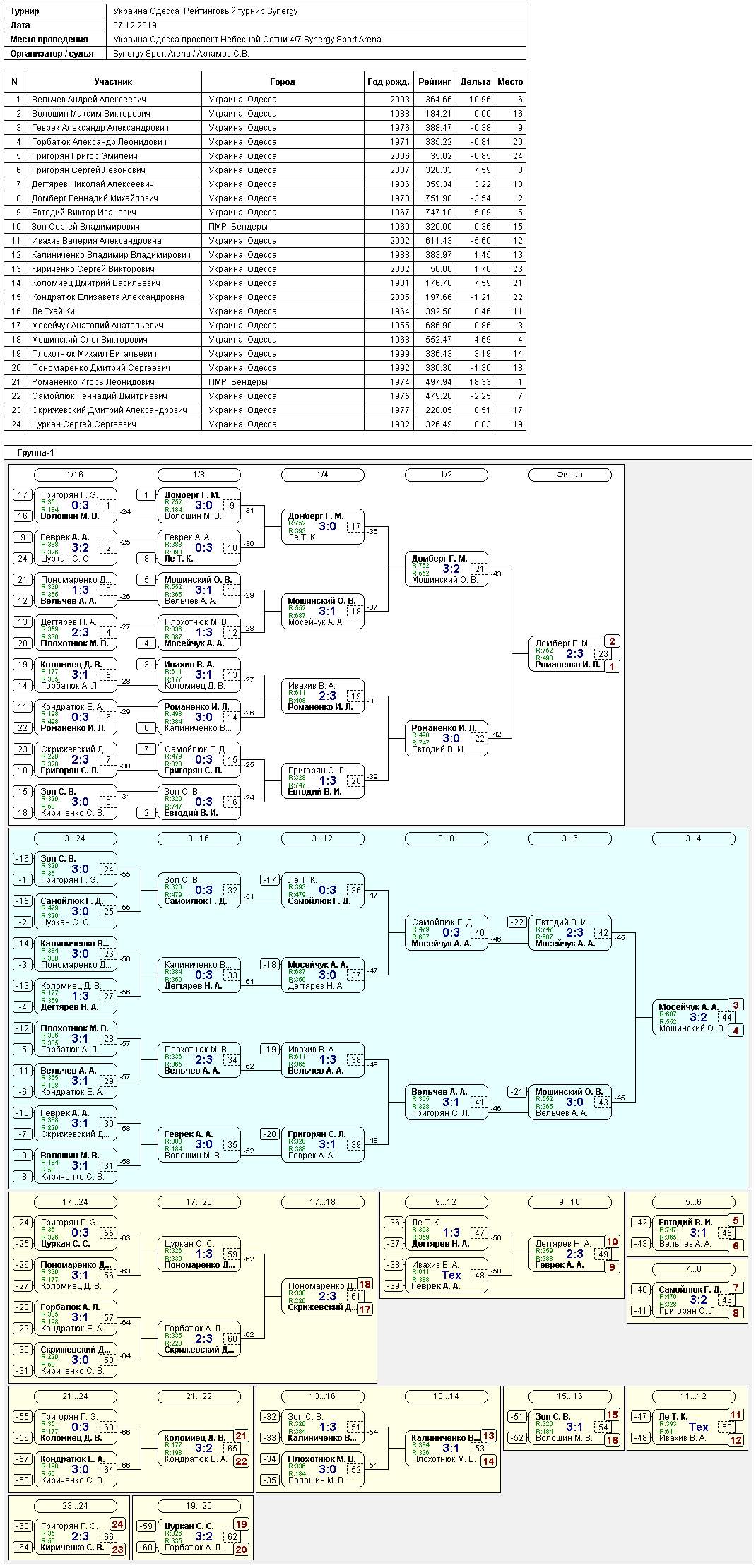756x1568 pixels.
Task: Click the Группа-1 section label
Action: click(35, 453)
